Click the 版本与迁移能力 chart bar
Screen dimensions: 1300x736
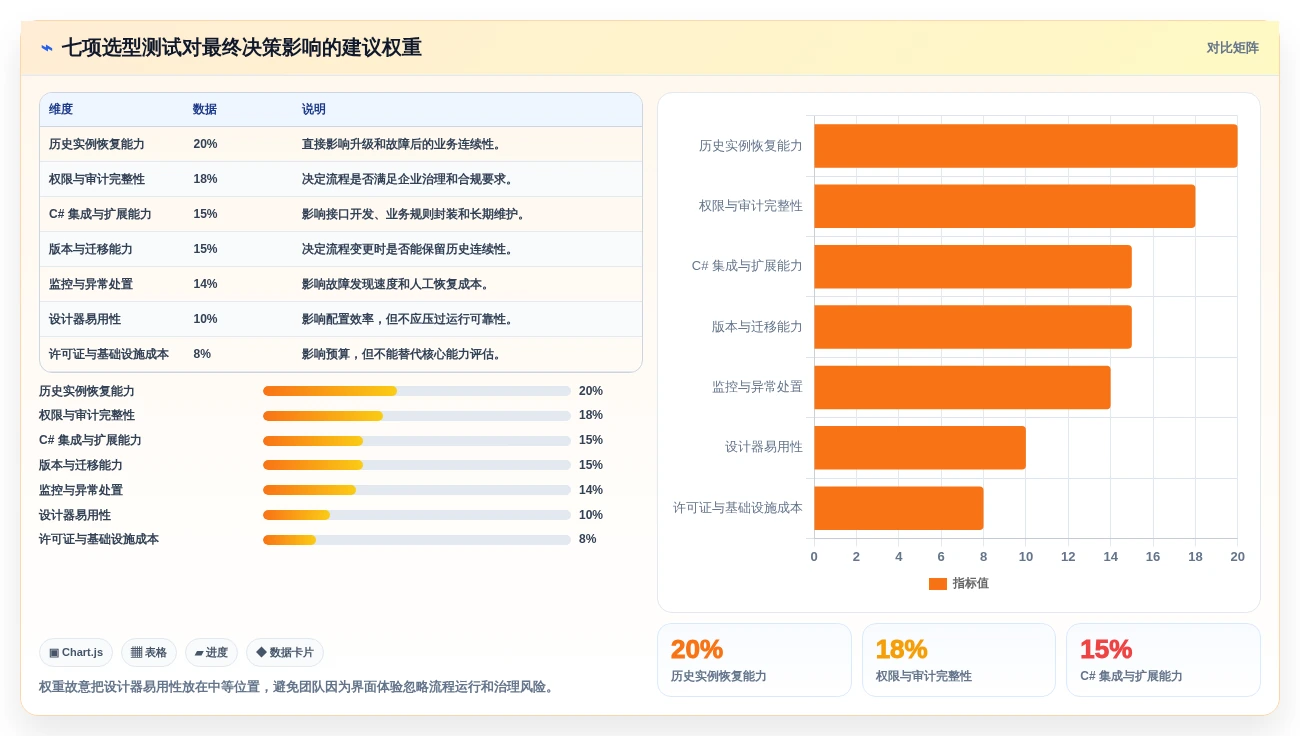pos(973,327)
